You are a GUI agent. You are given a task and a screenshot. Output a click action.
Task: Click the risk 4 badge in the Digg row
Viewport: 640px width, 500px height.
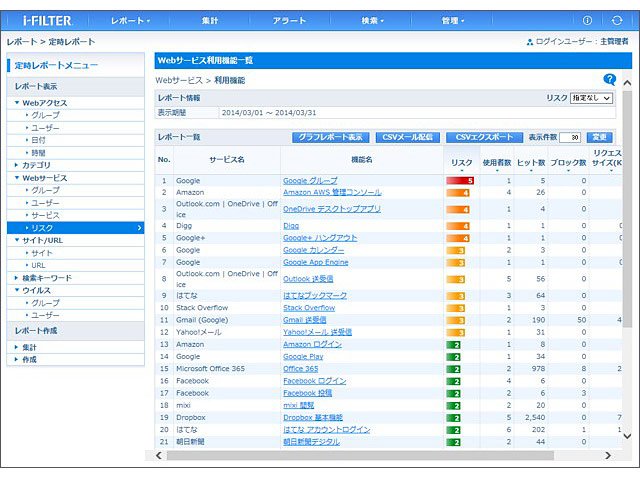point(458,226)
